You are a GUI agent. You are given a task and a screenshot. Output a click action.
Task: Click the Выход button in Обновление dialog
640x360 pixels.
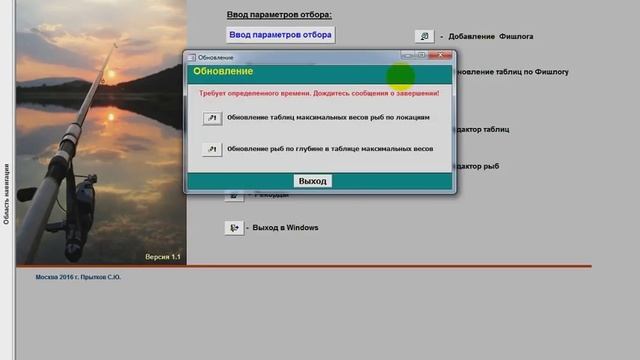[x=312, y=181]
